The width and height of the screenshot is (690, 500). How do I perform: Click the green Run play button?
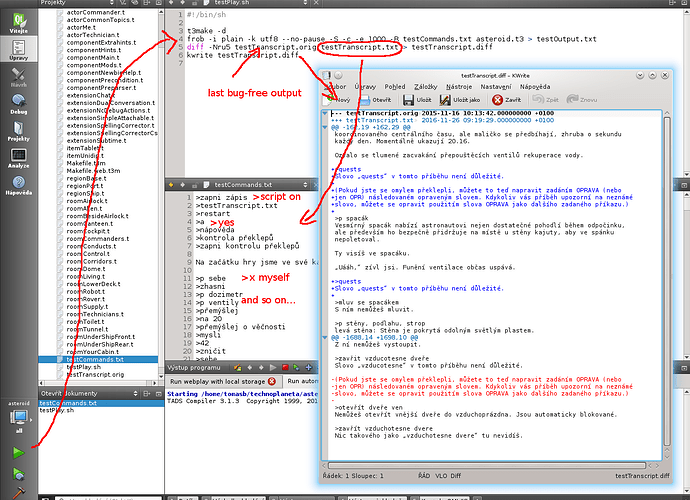coord(18,452)
